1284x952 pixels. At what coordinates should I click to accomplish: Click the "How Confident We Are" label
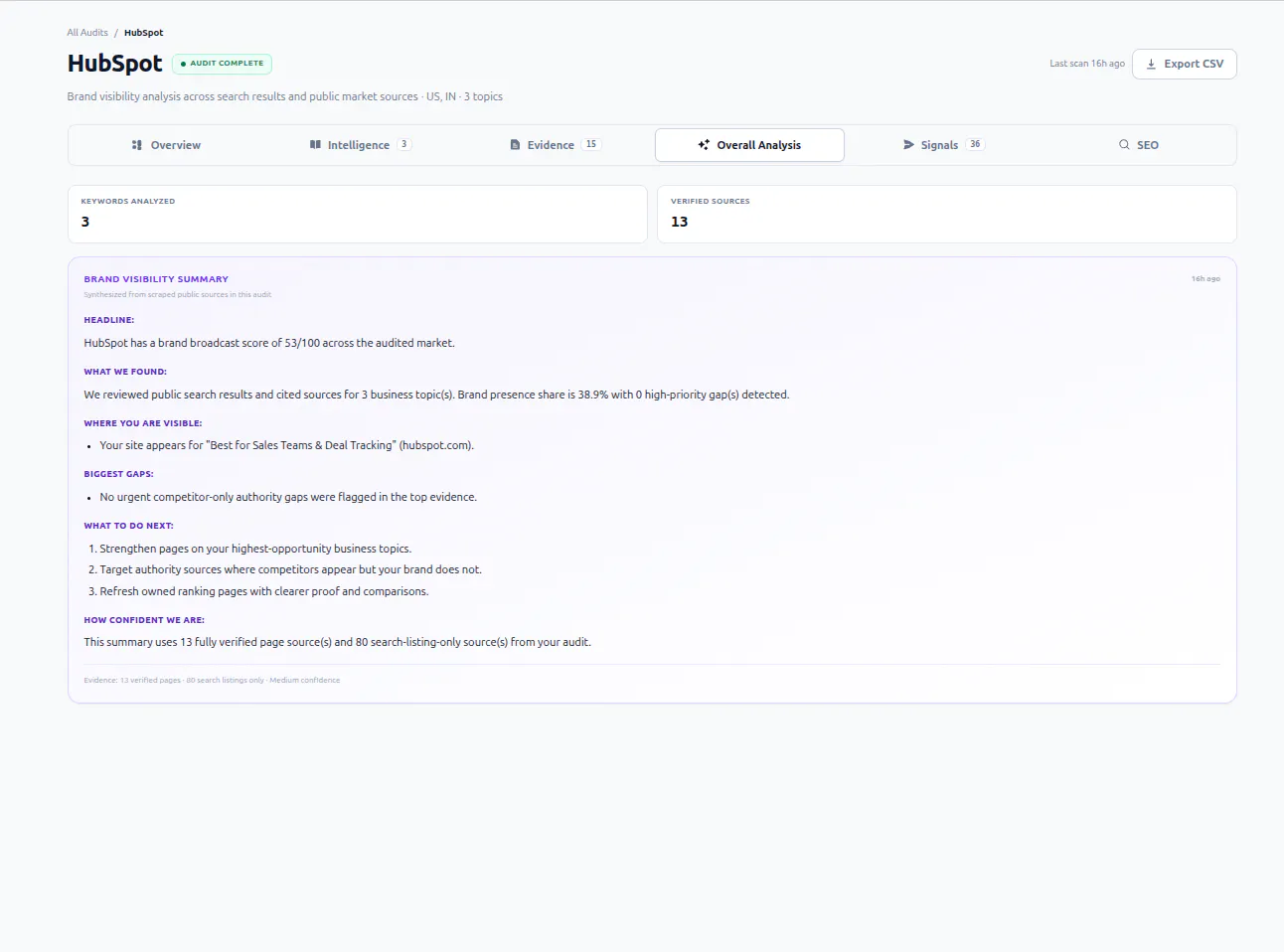(144, 620)
